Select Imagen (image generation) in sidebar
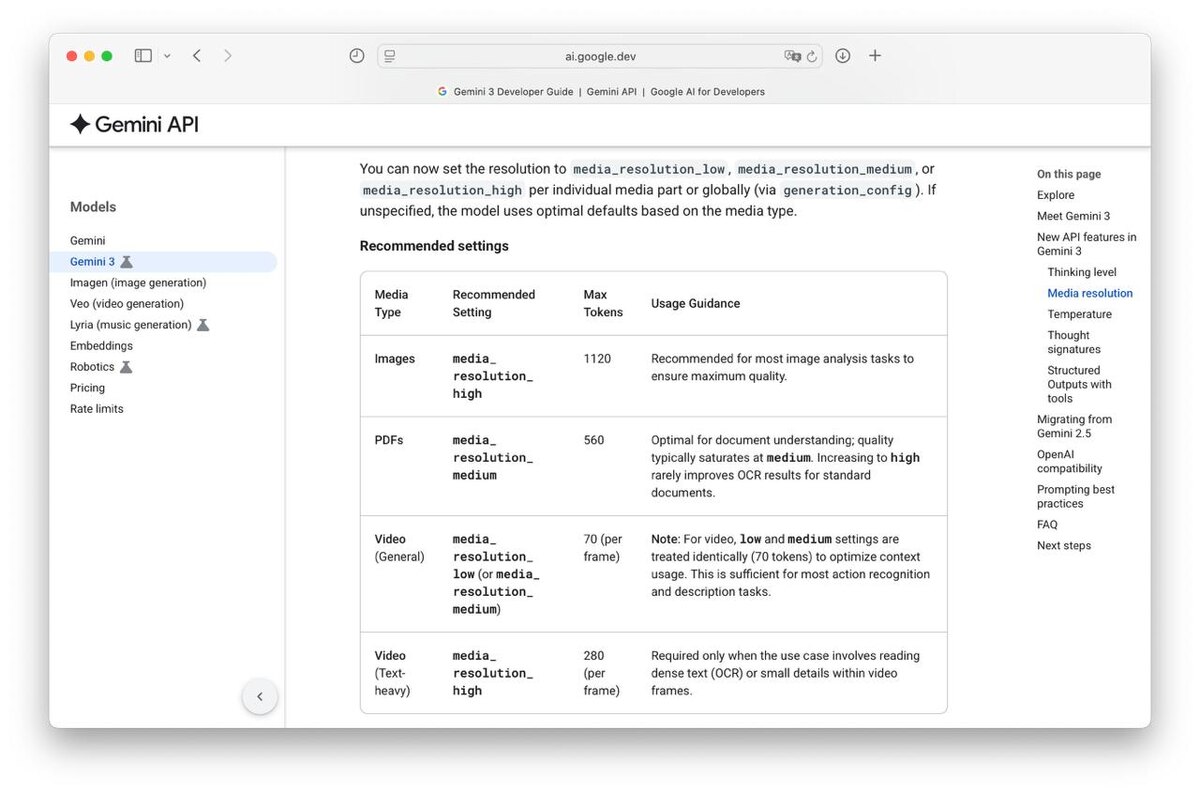1200x793 pixels. point(138,283)
